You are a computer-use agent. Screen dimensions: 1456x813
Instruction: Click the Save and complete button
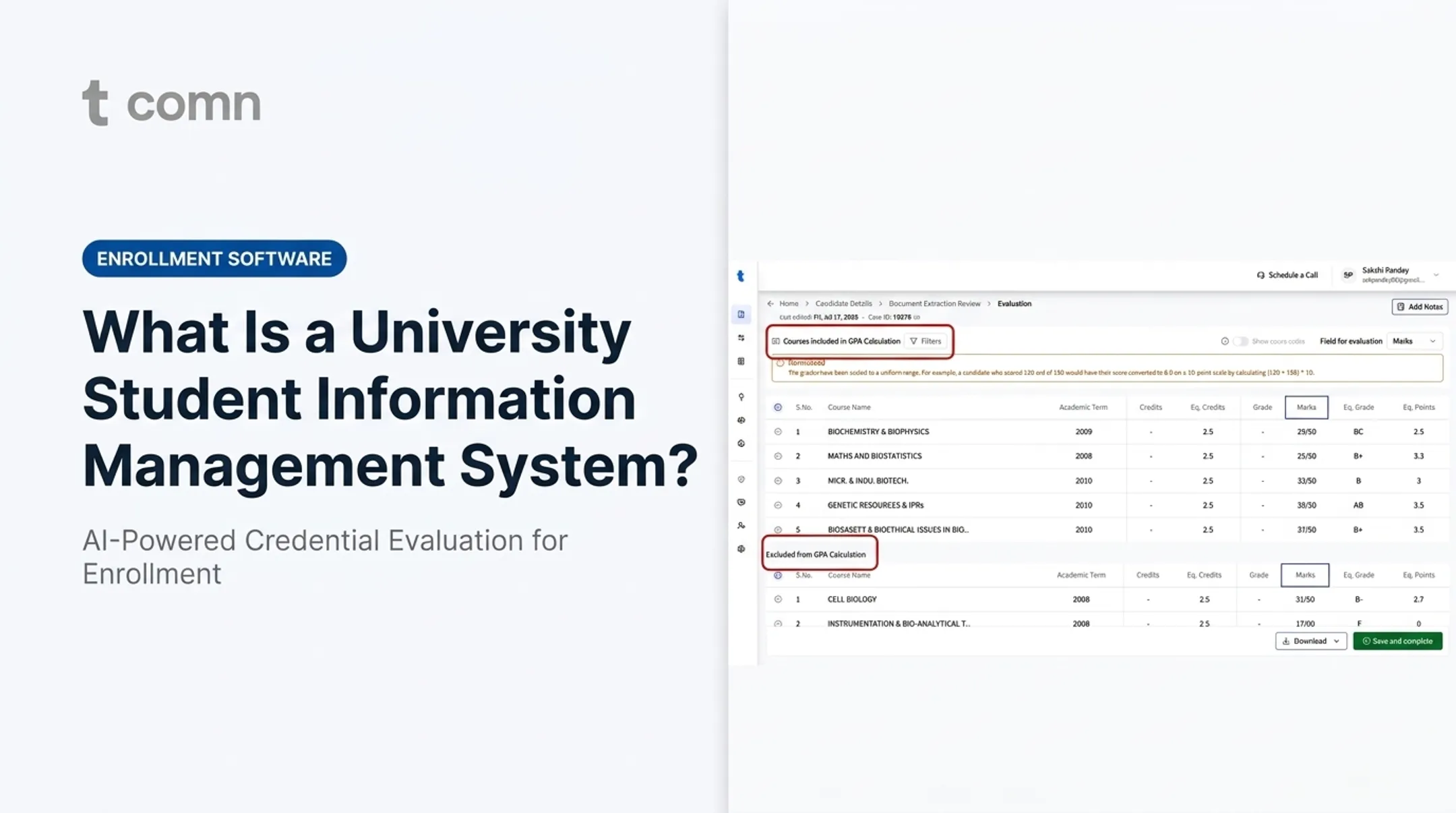tap(1397, 641)
